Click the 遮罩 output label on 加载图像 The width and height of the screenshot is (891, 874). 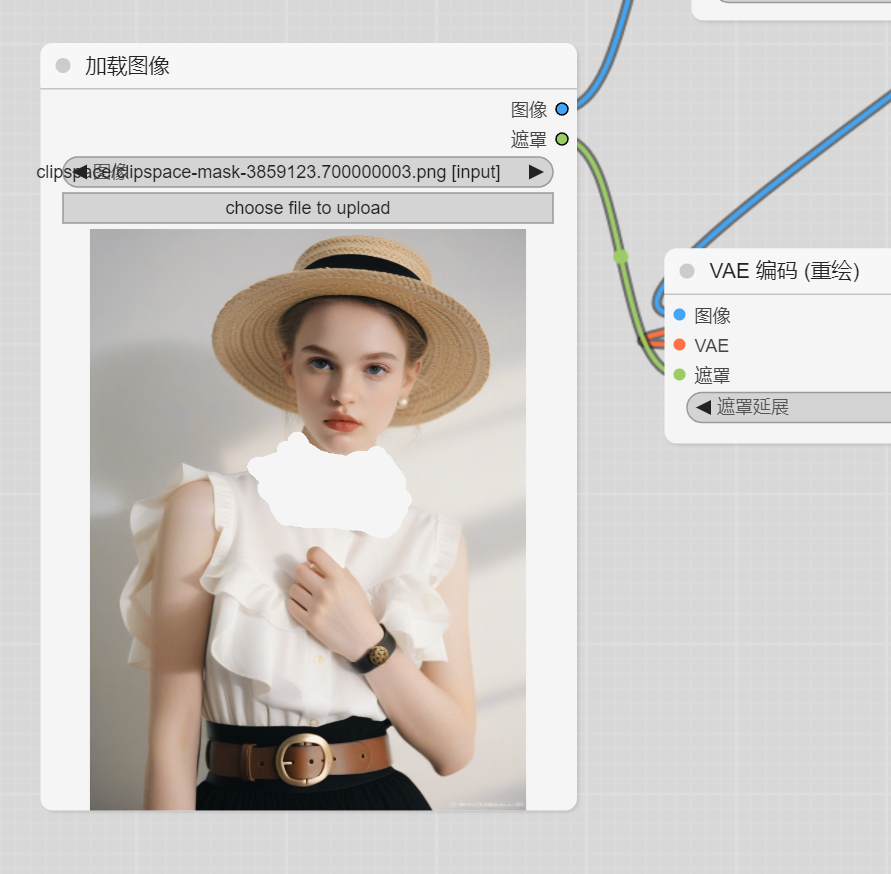click(x=528, y=139)
